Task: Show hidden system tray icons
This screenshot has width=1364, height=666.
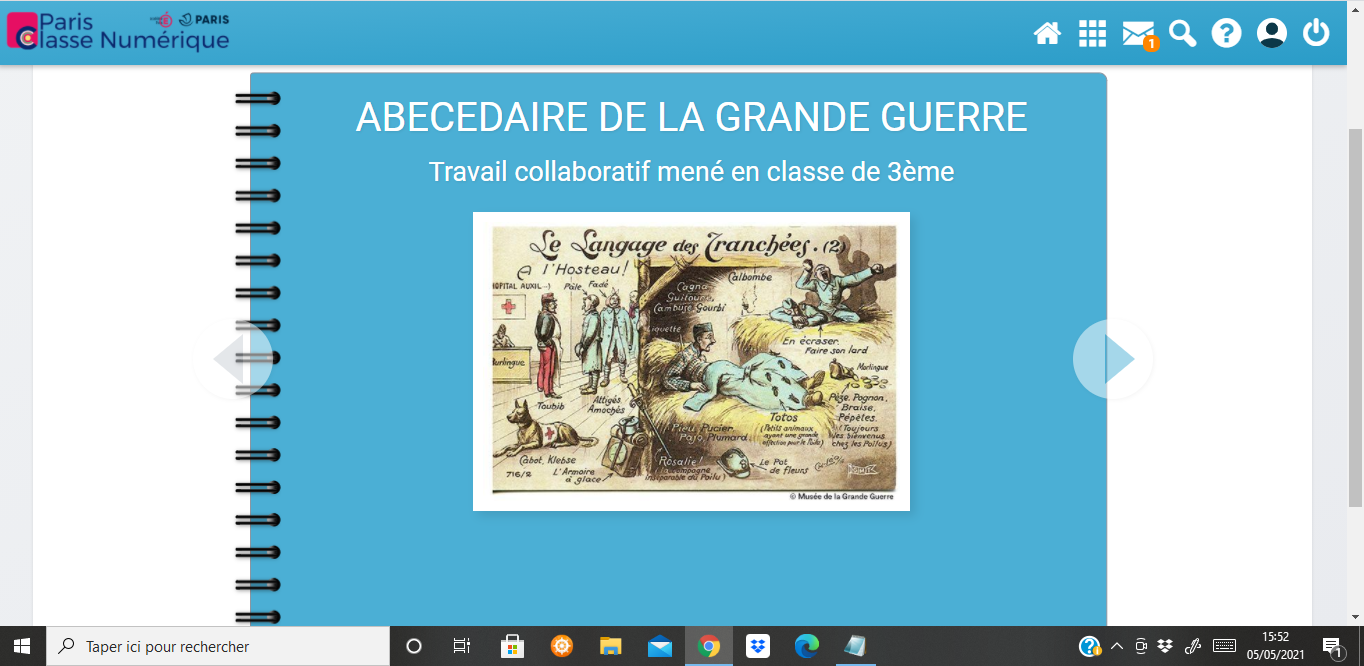Action: [1117, 646]
